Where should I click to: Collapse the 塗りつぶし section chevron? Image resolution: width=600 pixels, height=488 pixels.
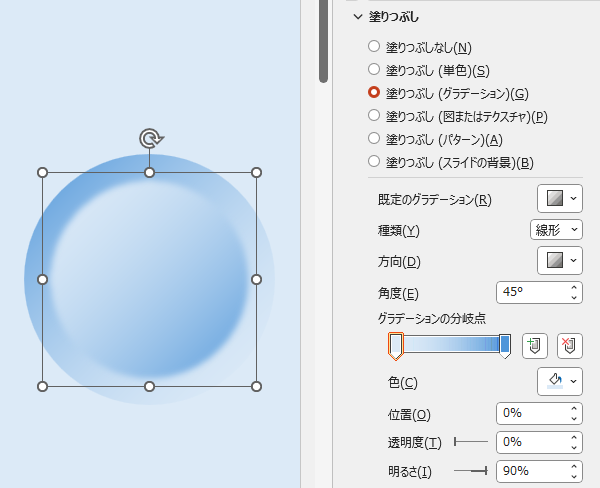(358, 17)
